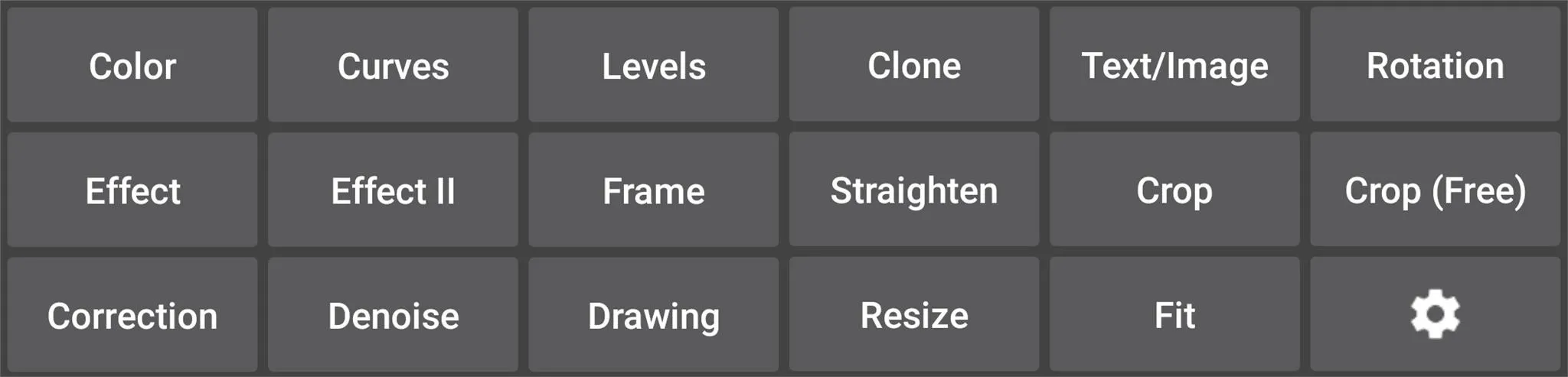Open the Color tool
This screenshot has width=1568, height=377.
[x=132, y=65]
